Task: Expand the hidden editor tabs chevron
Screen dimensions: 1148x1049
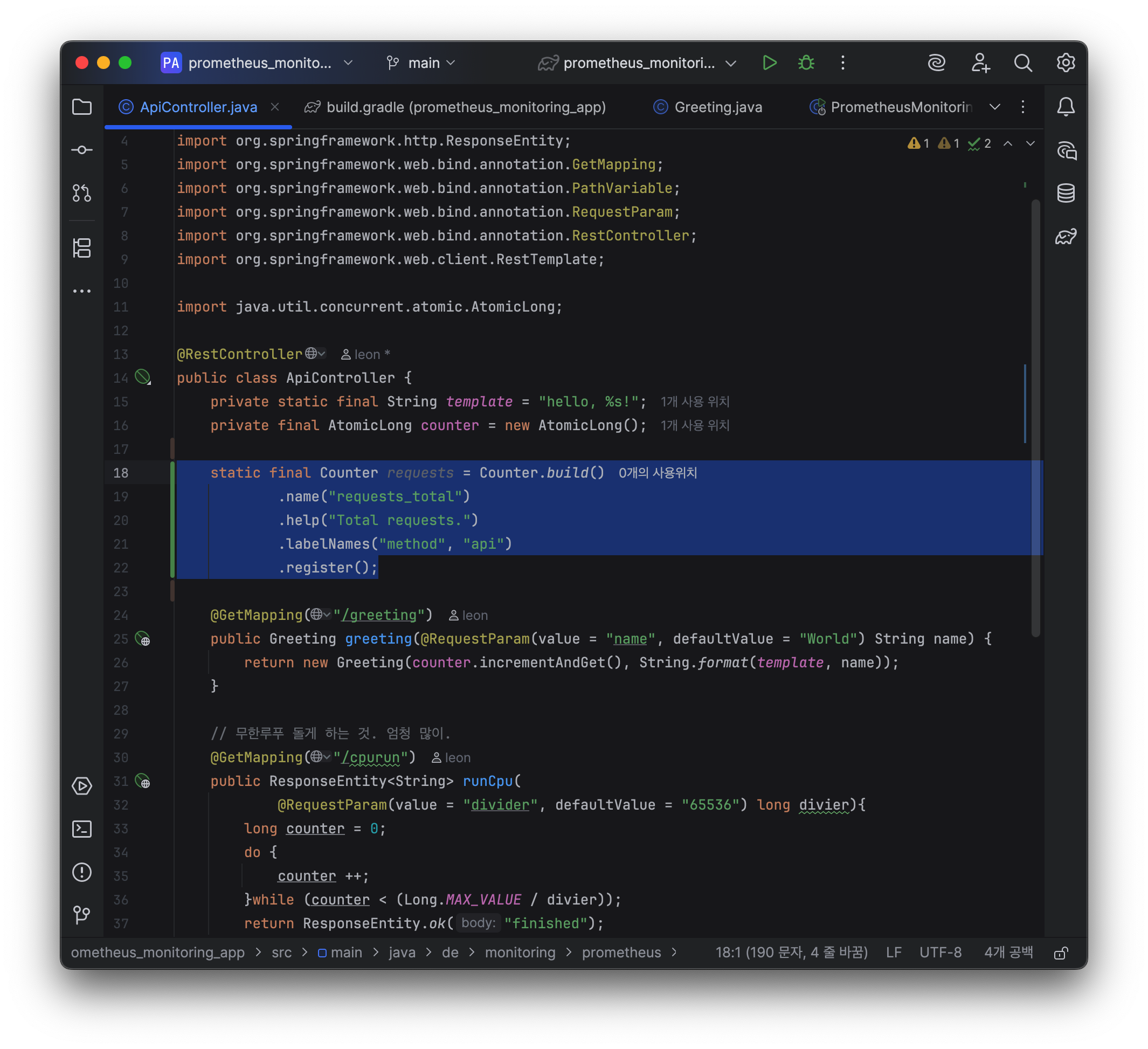Action: click(x=995, y=107)
